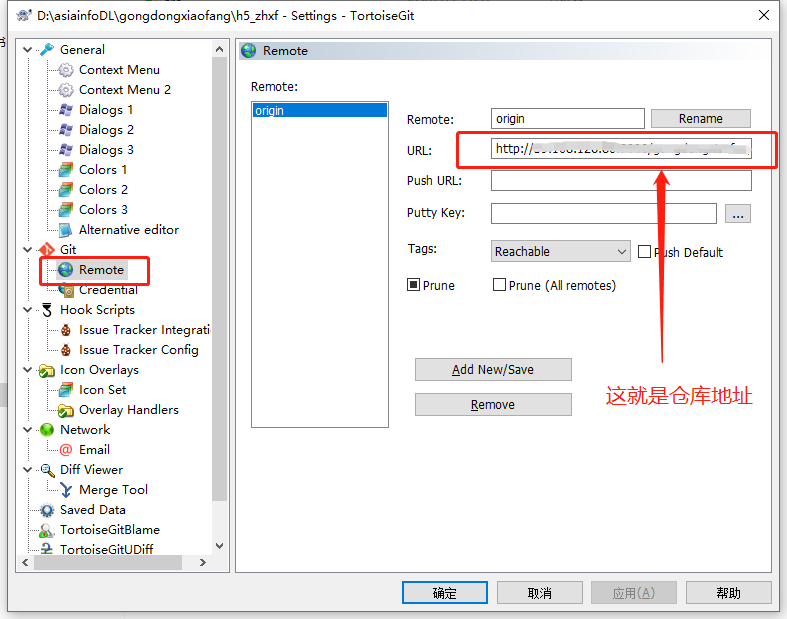
Task: Collapse the Hook Scripts tree node
Action: (28, 310)
